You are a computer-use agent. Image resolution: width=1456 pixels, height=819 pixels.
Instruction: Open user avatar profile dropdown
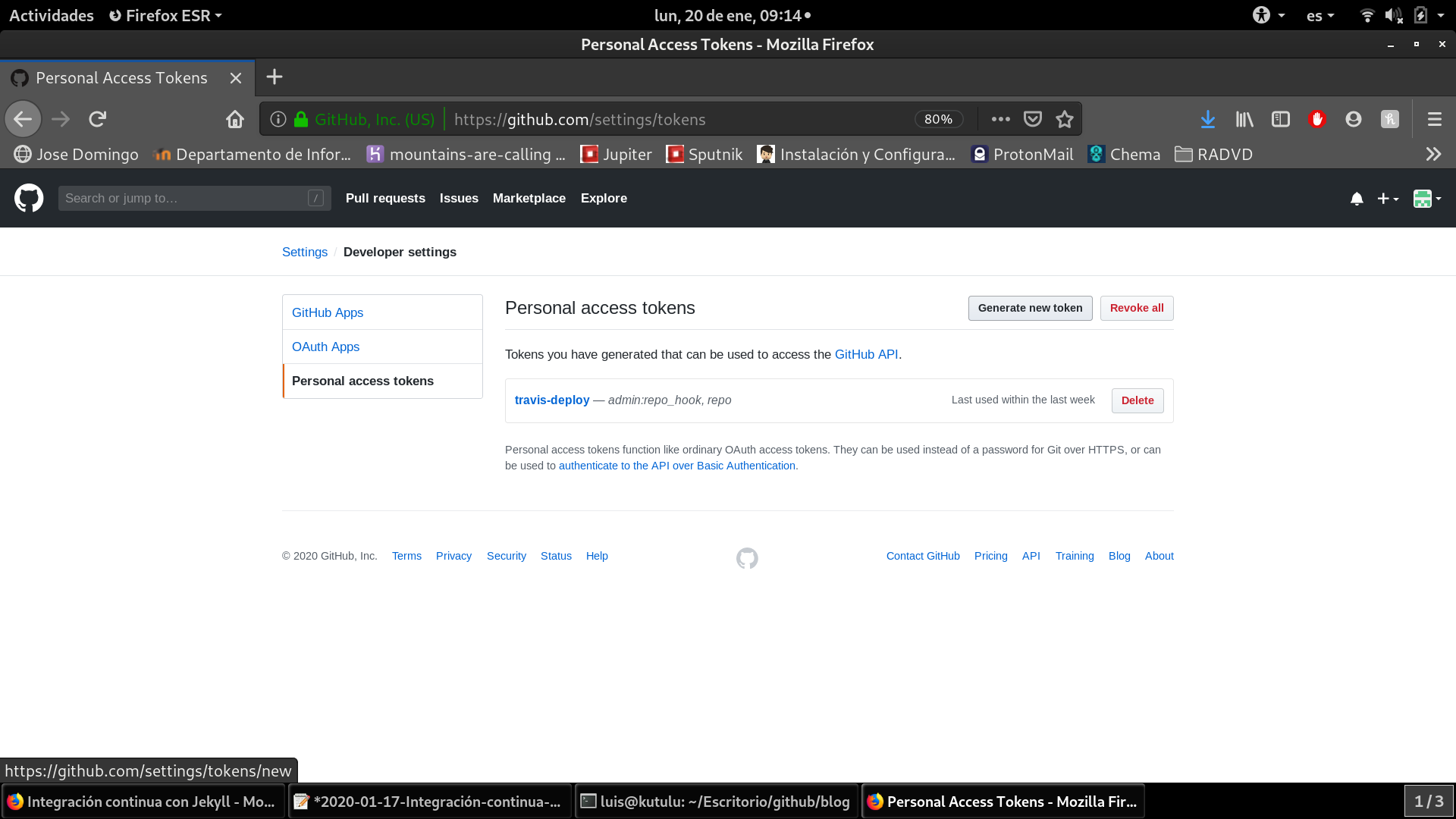1426,199
